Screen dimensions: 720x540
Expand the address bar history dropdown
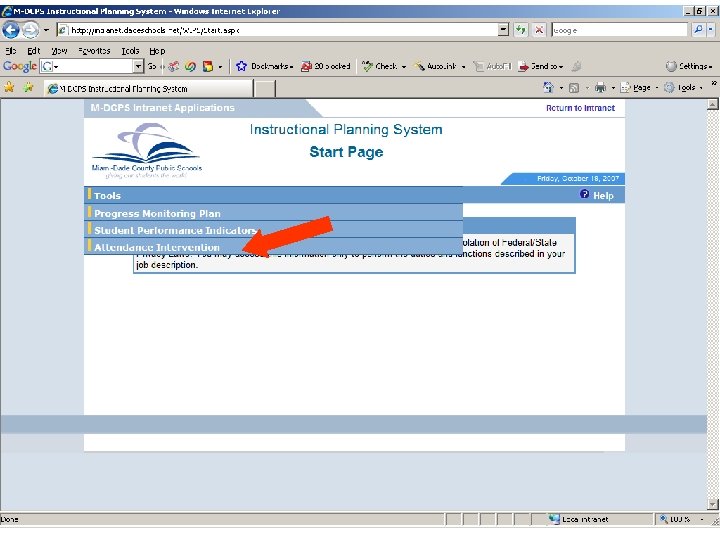[x=503, y=30]
